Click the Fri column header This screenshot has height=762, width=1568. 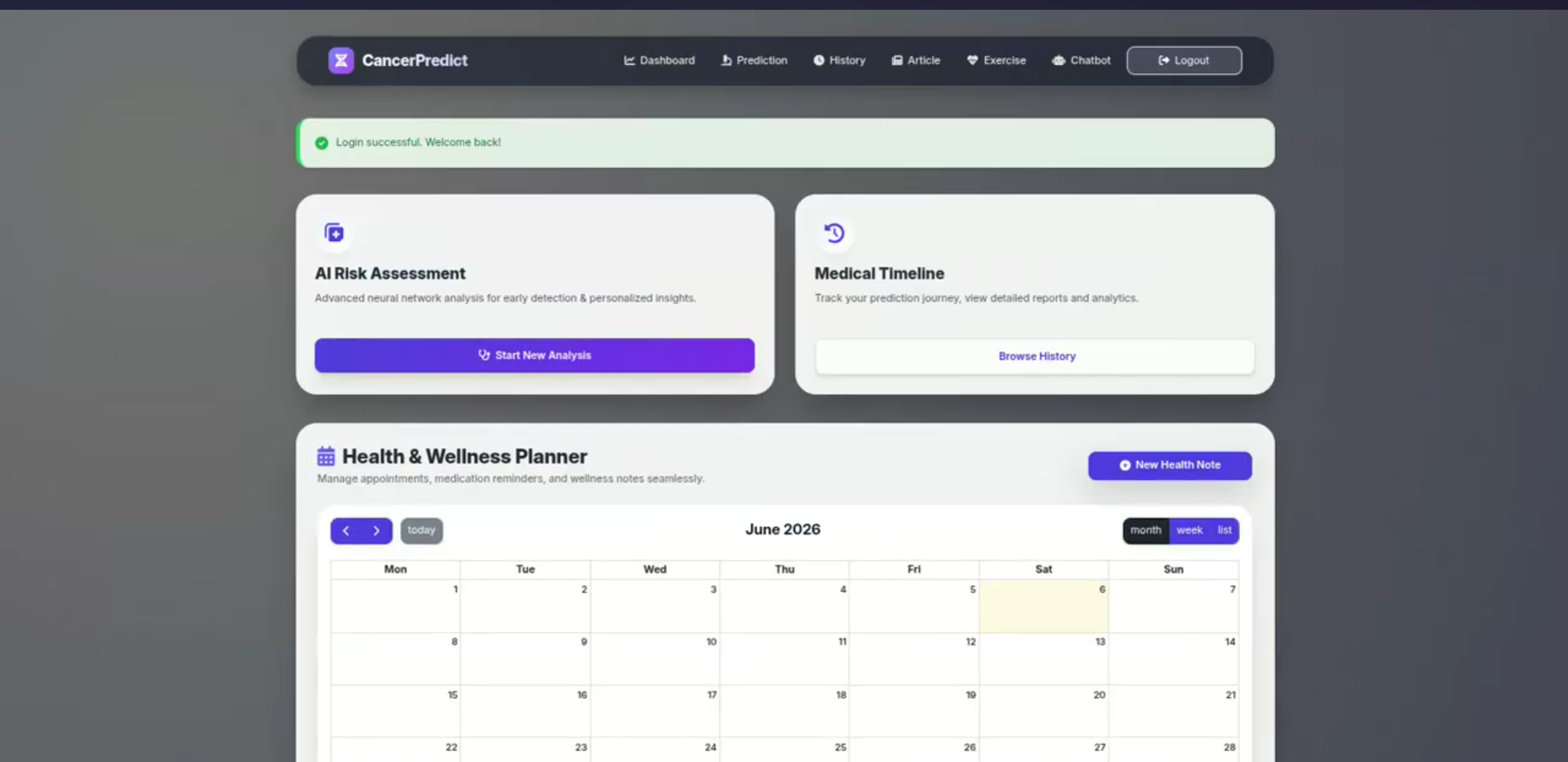tap(914, 570)
